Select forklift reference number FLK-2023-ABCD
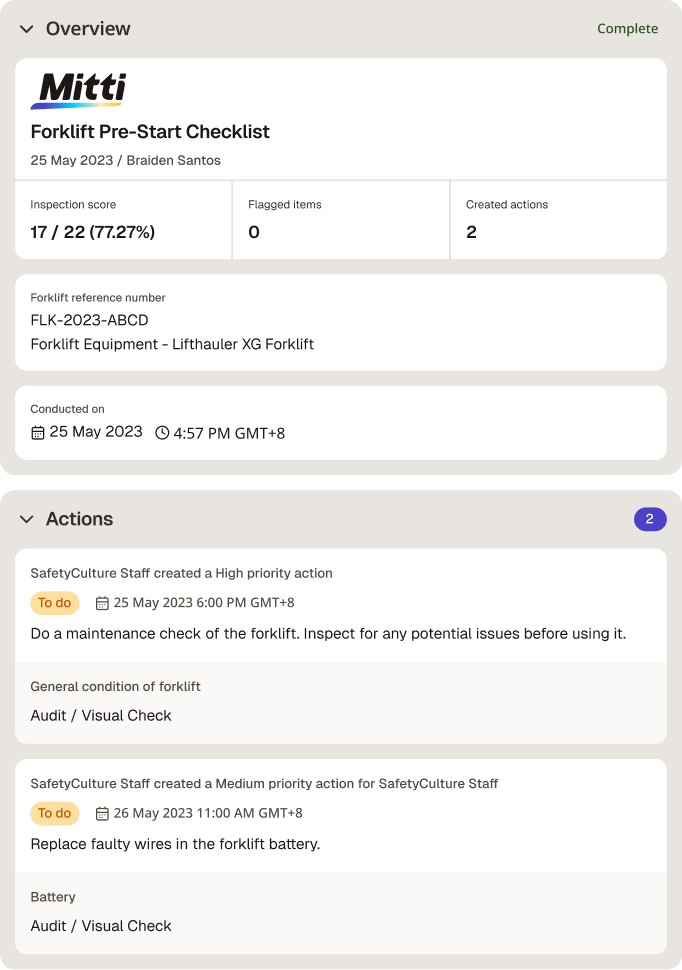682x970 pixels. [89, 320]
